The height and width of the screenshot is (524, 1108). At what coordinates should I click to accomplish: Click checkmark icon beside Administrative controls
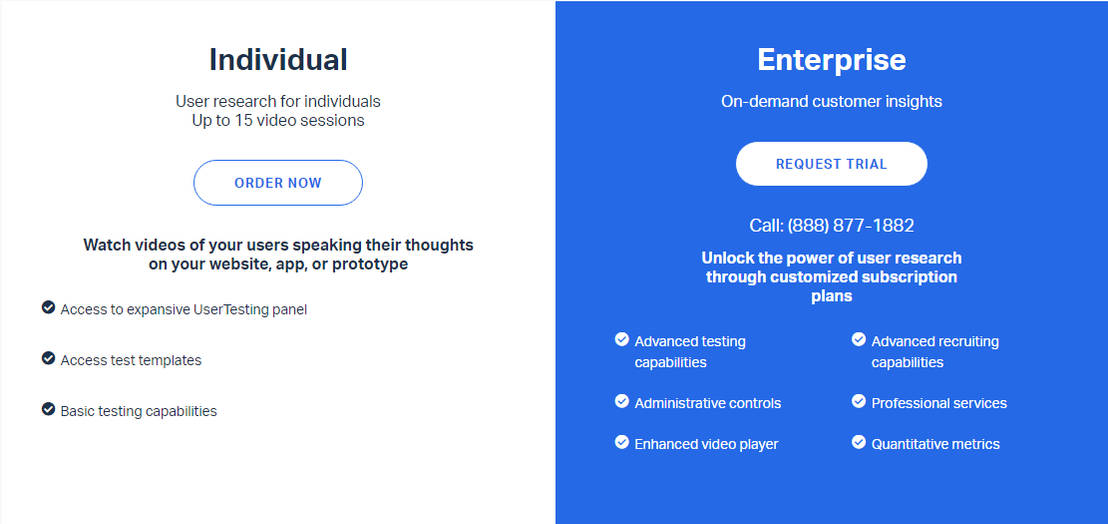(x=622, y=401)
